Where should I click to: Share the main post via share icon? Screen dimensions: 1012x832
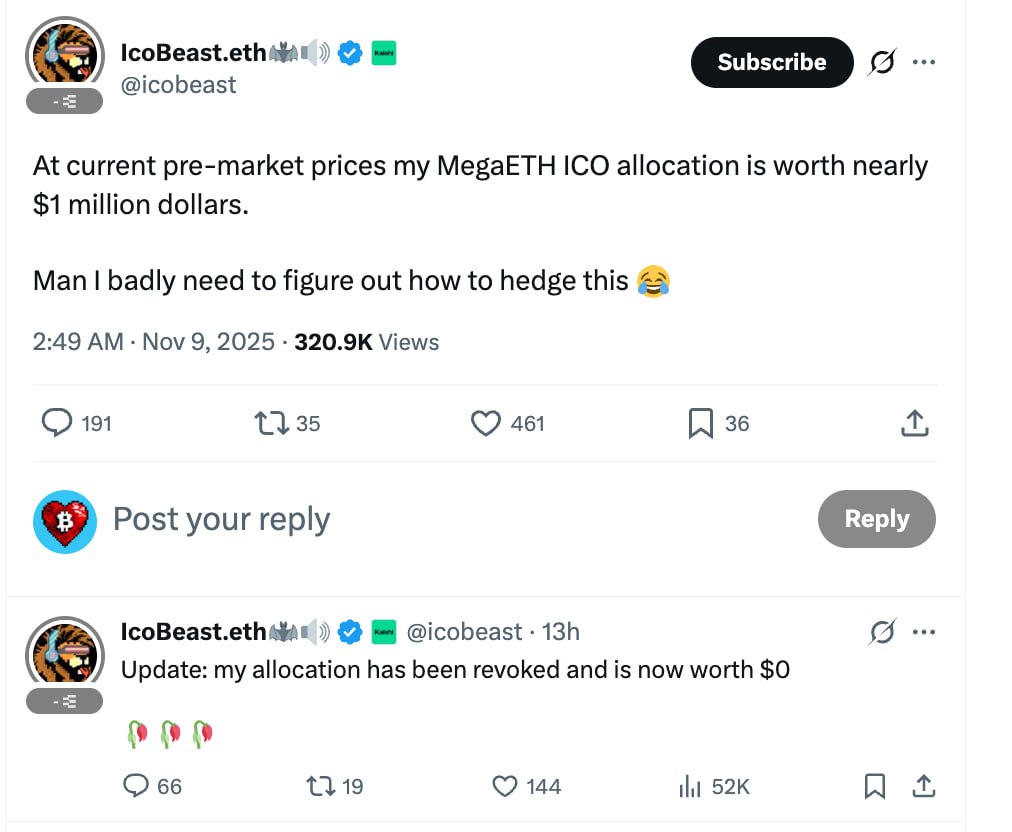coord(914,424)
